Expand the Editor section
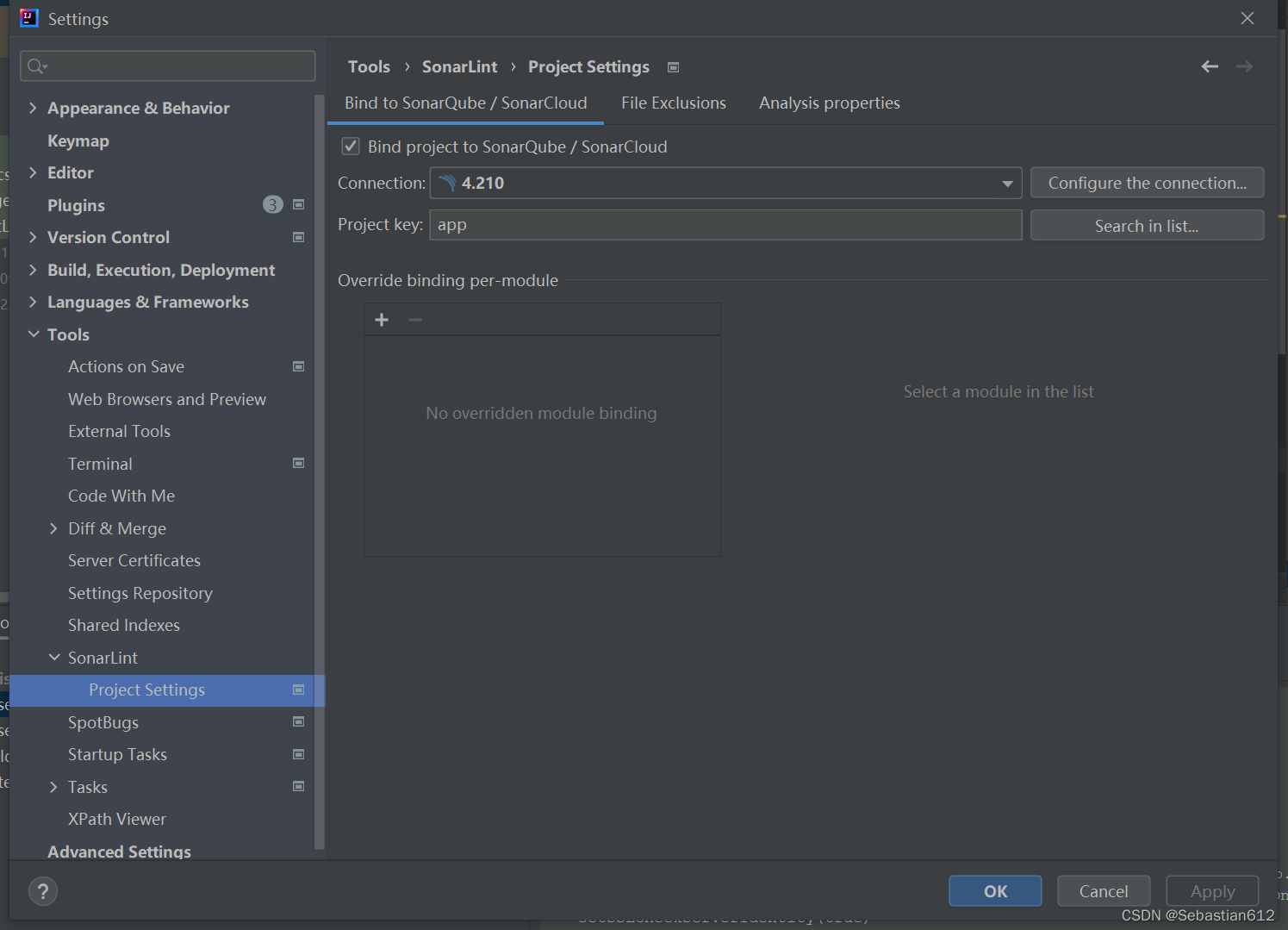This screenshot has width=1288, height=930. tap(33, 172)
